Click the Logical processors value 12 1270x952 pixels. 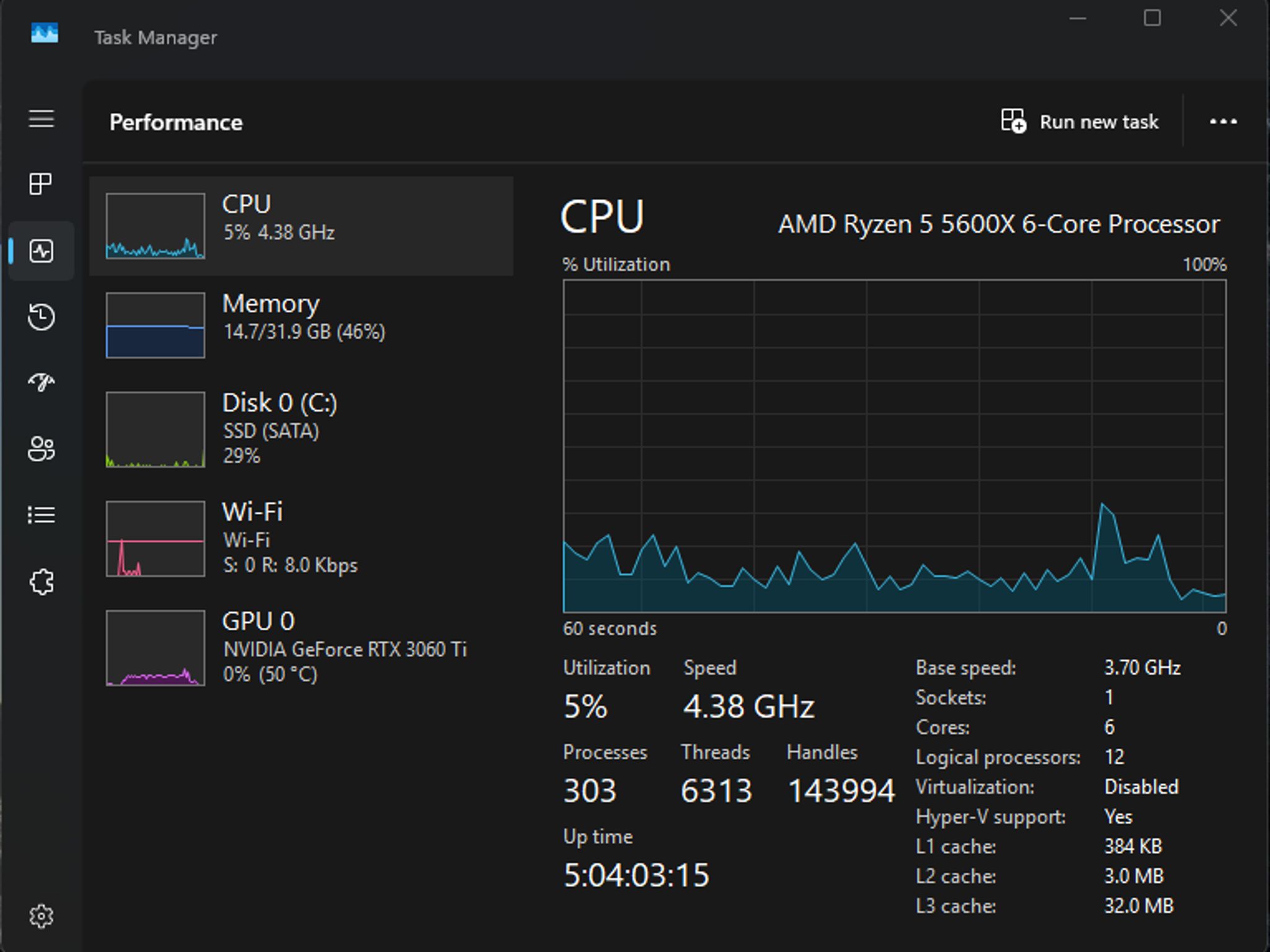[1114, 757]
